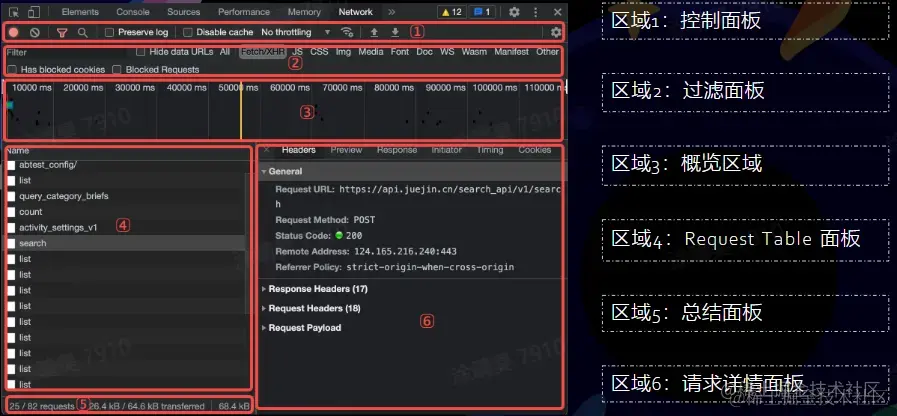Open the Timing detail tab
The image size is (897, 416).
click(490, 150)
